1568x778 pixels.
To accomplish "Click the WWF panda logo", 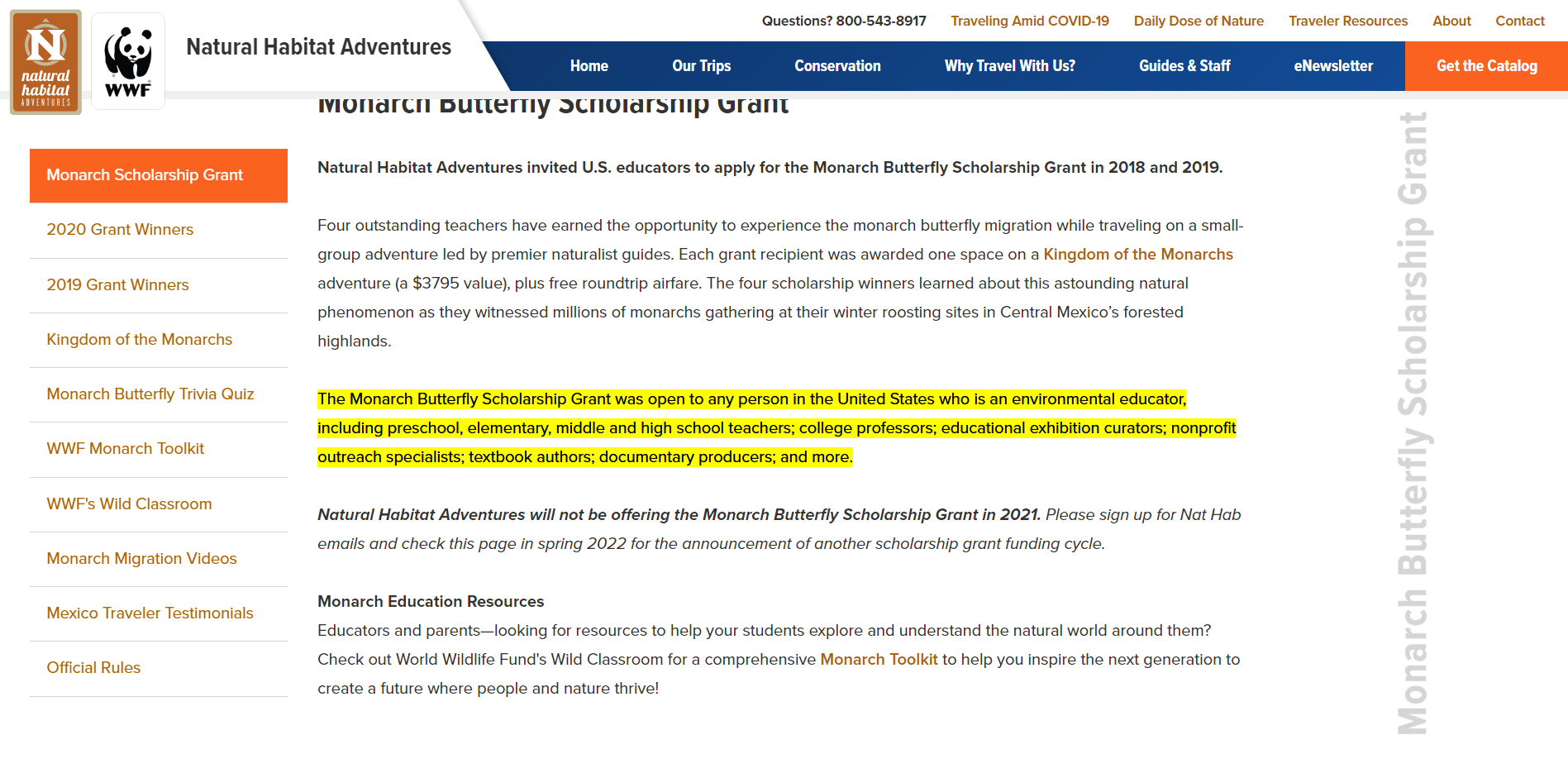I will (x=128, y=62).
